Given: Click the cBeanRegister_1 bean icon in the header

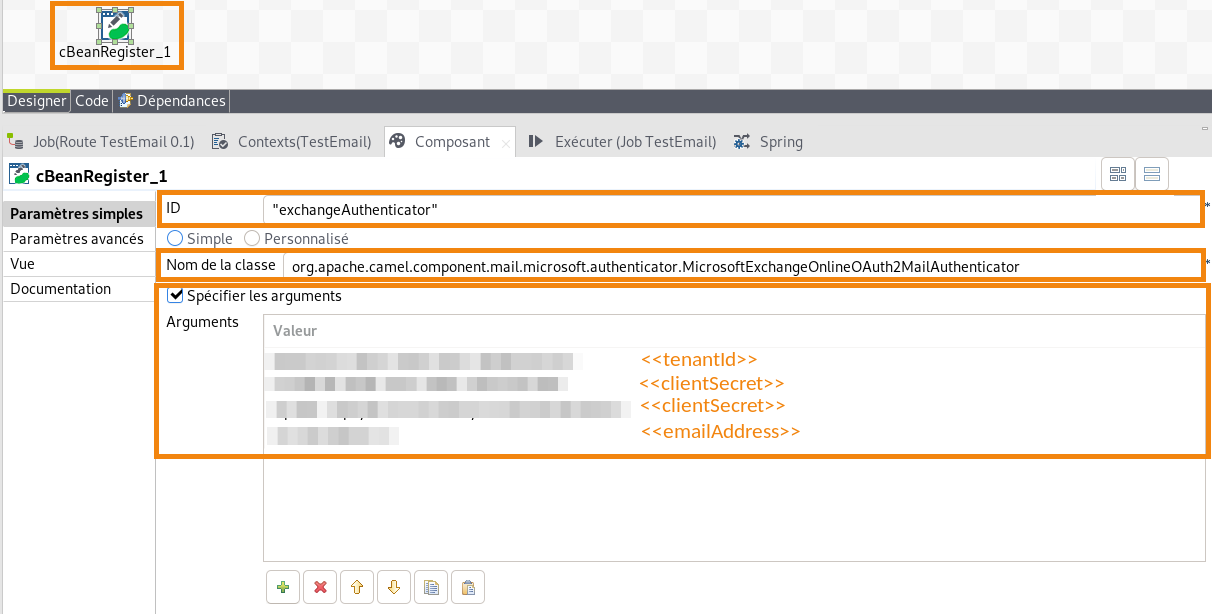Looking at the screenshot, I should pyautogui.click(x=19, y=174).
